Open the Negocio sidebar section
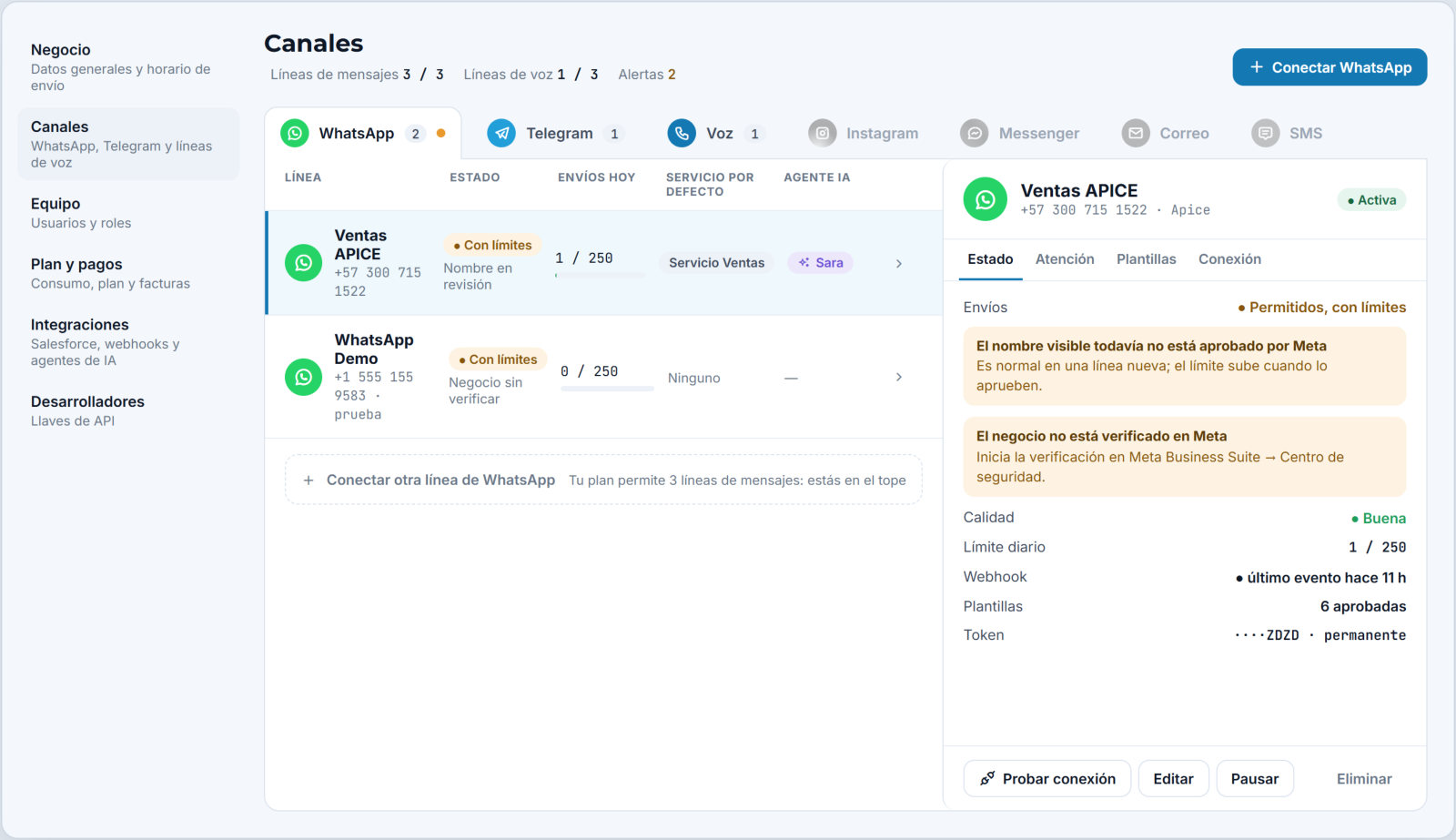The image size is (1456, 840). click(128, 66)
